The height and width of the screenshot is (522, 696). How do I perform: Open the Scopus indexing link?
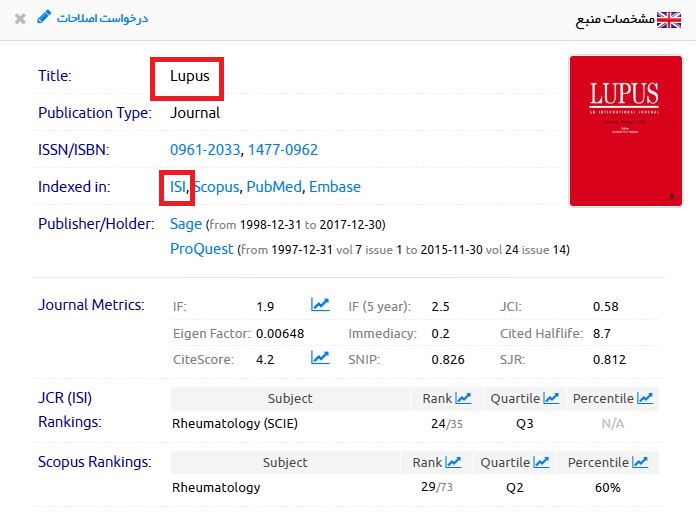coord(217,187)
